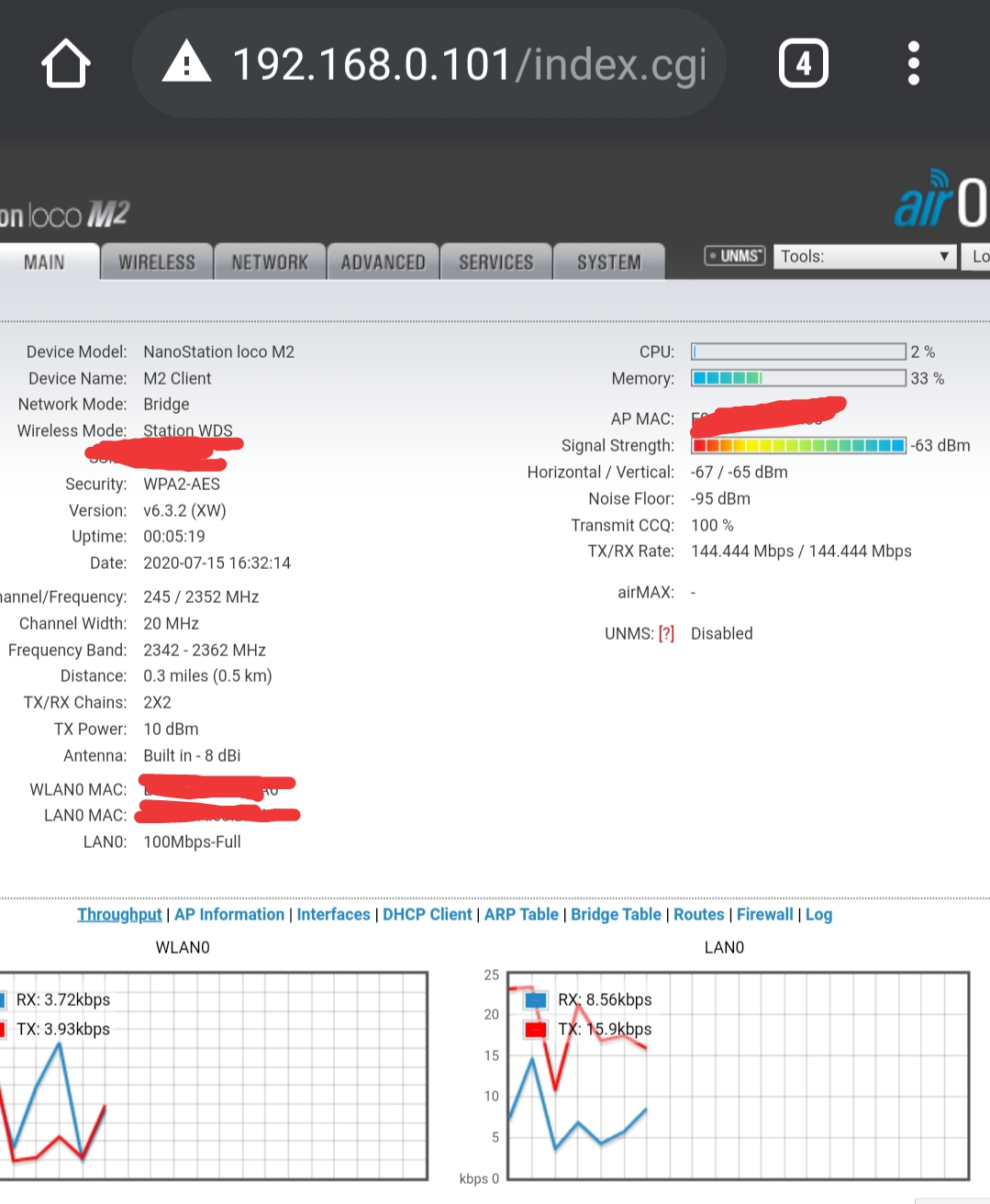Click the Channel Width value 20 MHz
This screenshot has width=990, height=1204.
171,623
